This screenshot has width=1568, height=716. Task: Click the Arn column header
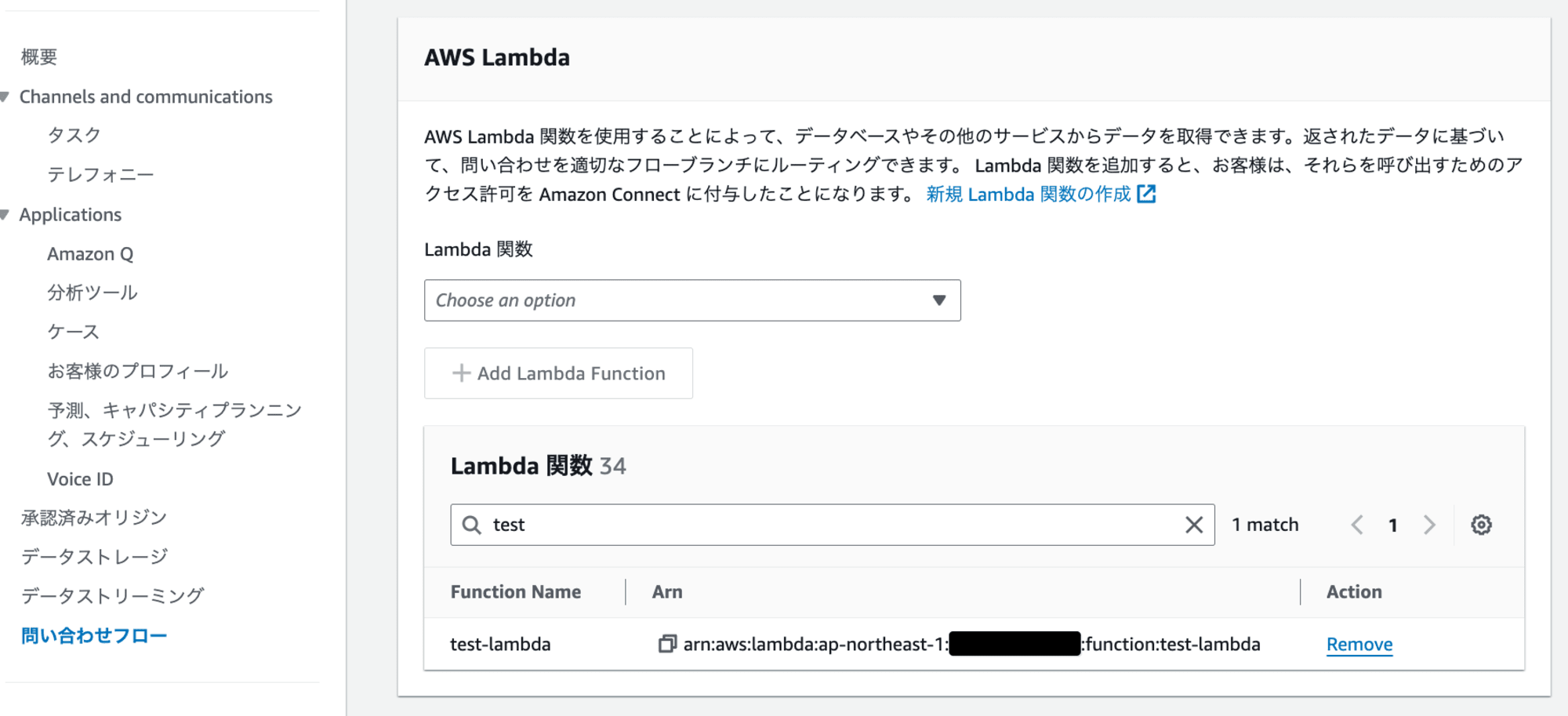(667, 592)
